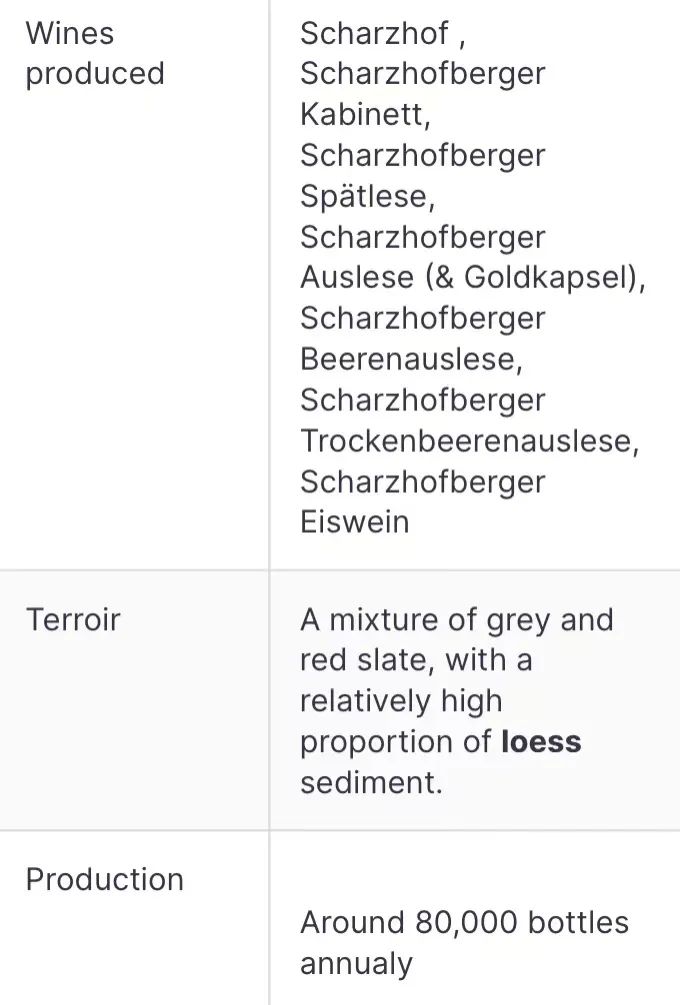Click the word Eiswein
The image size is (680, 1005).
pyautogui.click(x=354, y=522)
